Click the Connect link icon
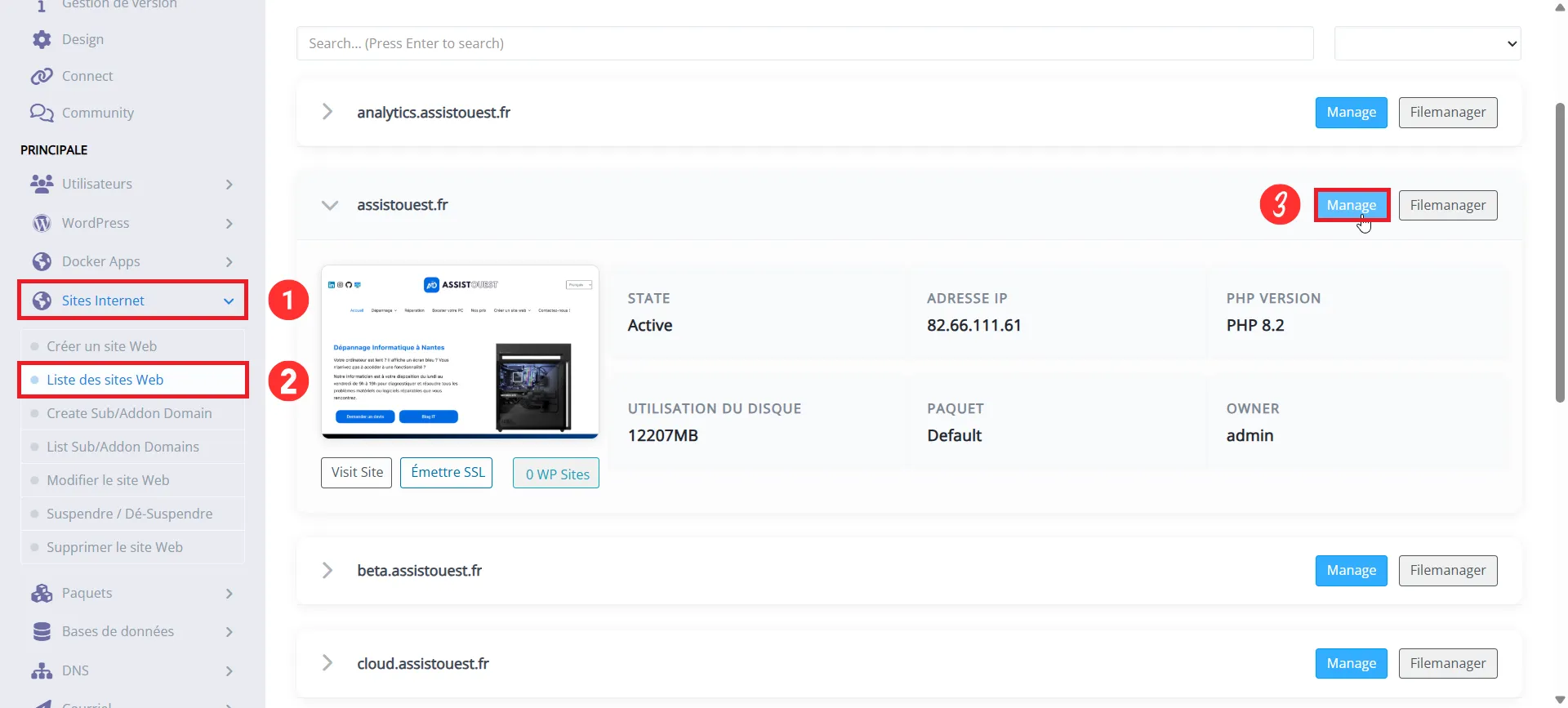The width and height of the screenshot is (1568, 708). [42, 76]
